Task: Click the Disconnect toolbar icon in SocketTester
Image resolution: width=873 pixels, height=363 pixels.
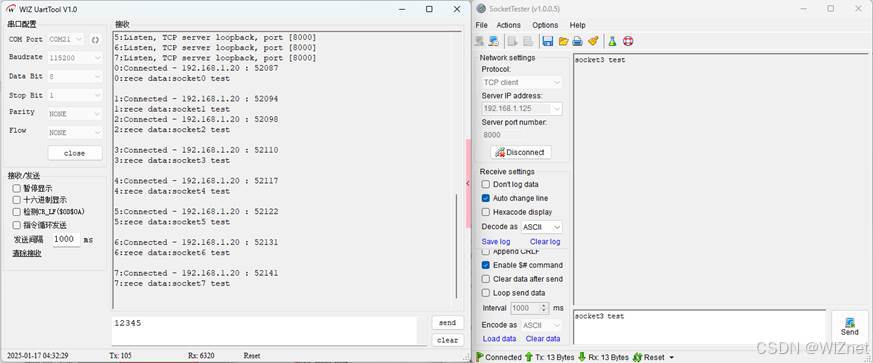Action: (x=493, y=41)
